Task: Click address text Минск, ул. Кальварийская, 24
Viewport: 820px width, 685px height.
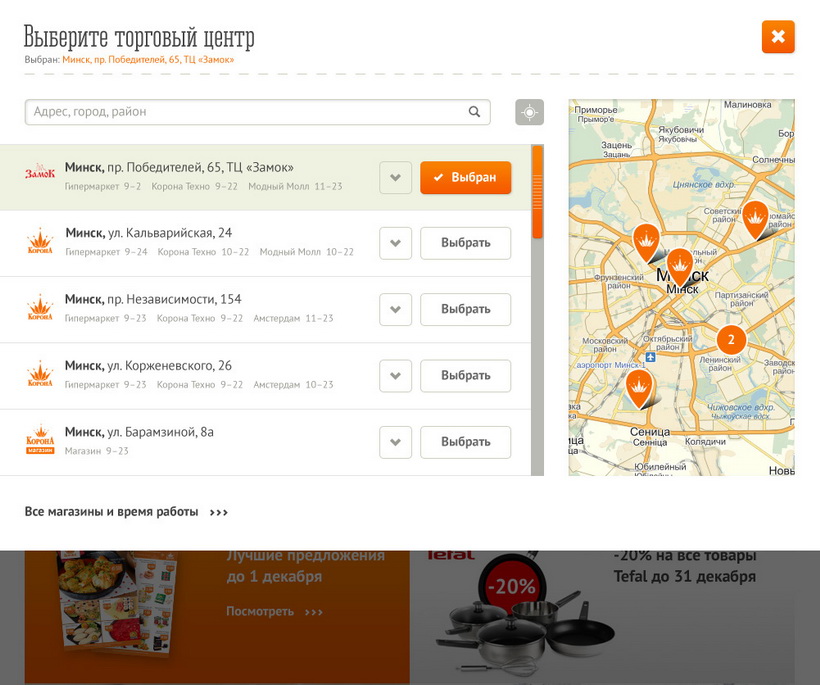Action: pyautogui.click(x=149, y=233)
